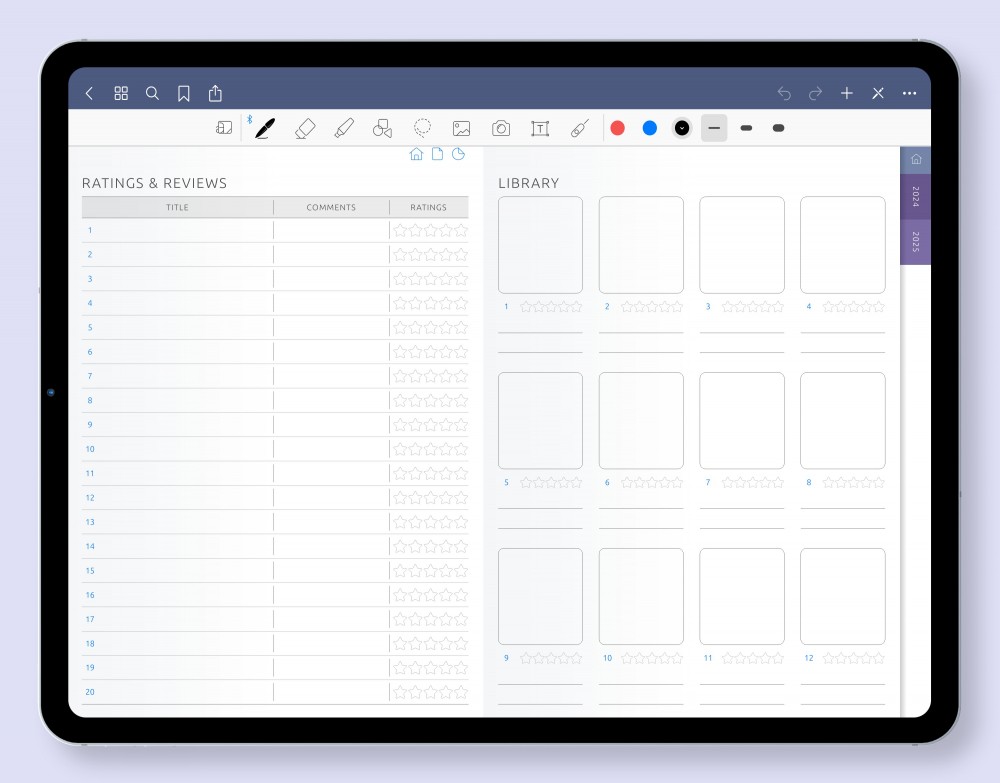Tap the third star in row 10

[430, 449]
